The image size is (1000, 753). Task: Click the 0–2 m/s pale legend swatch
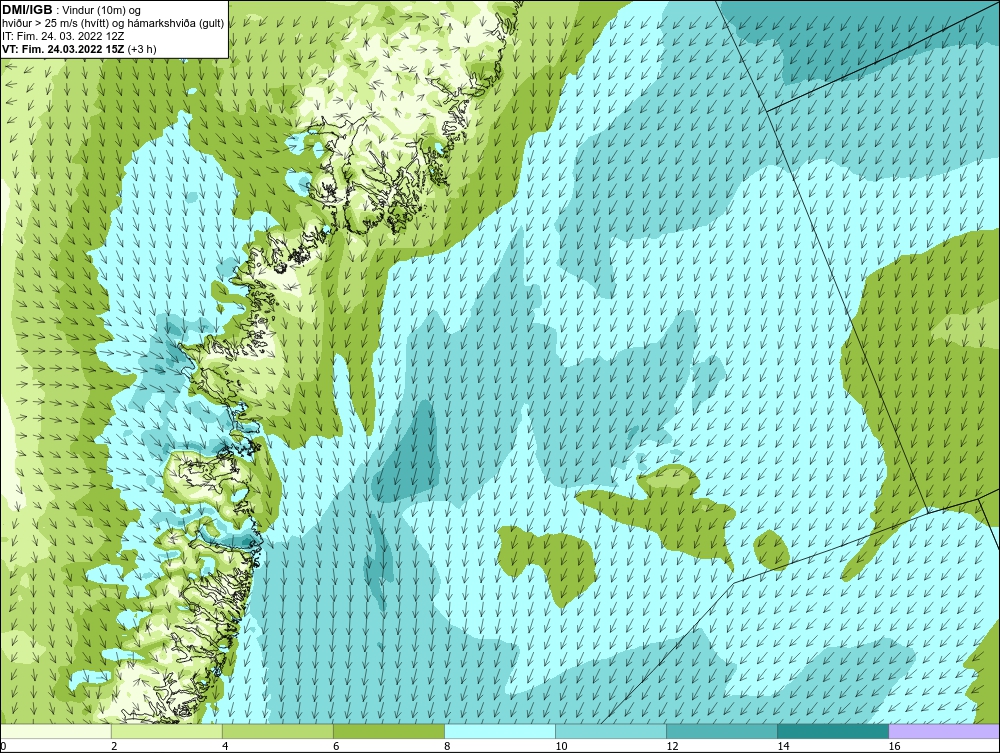[x=55, y=732]
